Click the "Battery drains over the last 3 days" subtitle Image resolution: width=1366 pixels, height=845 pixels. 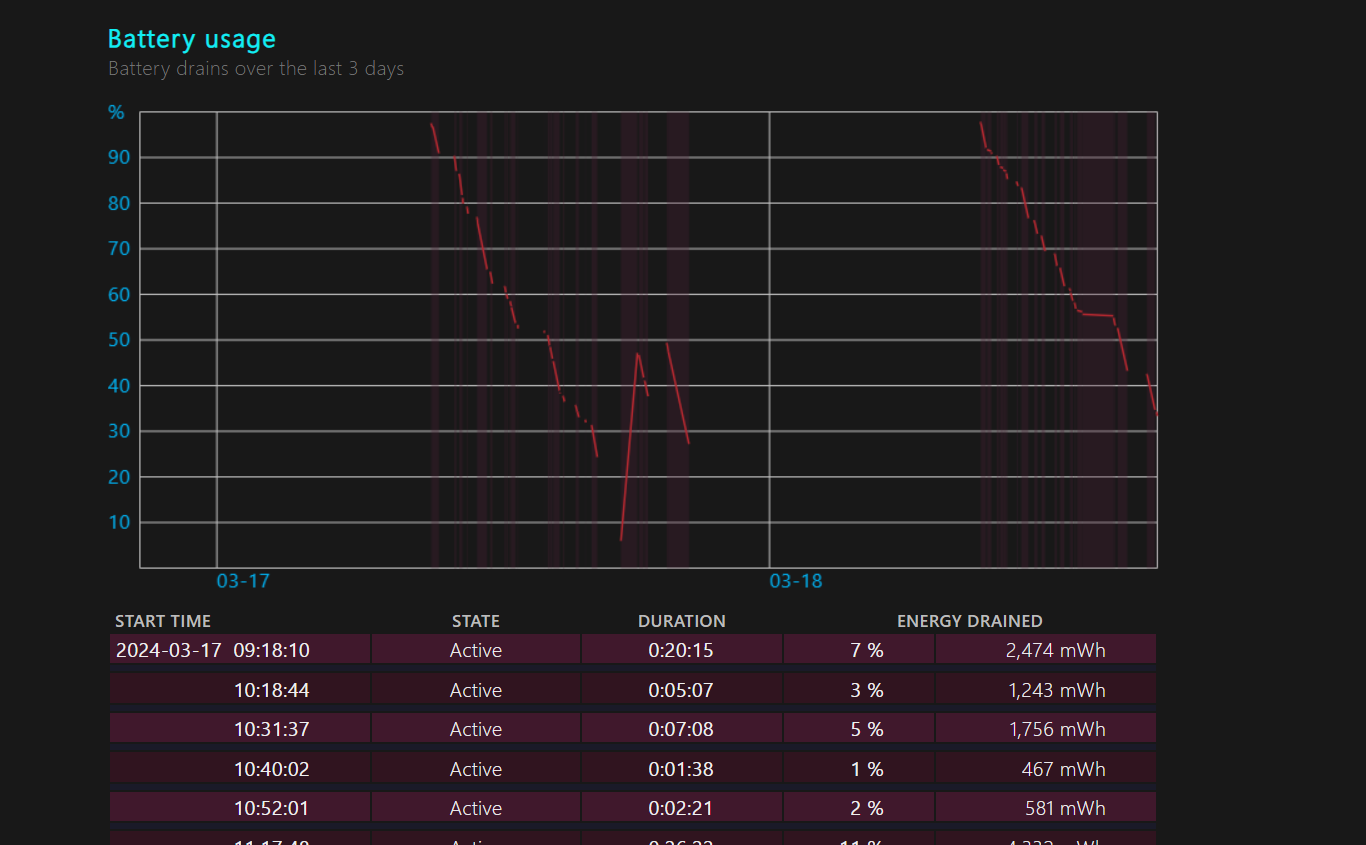[x=256, y=69]
